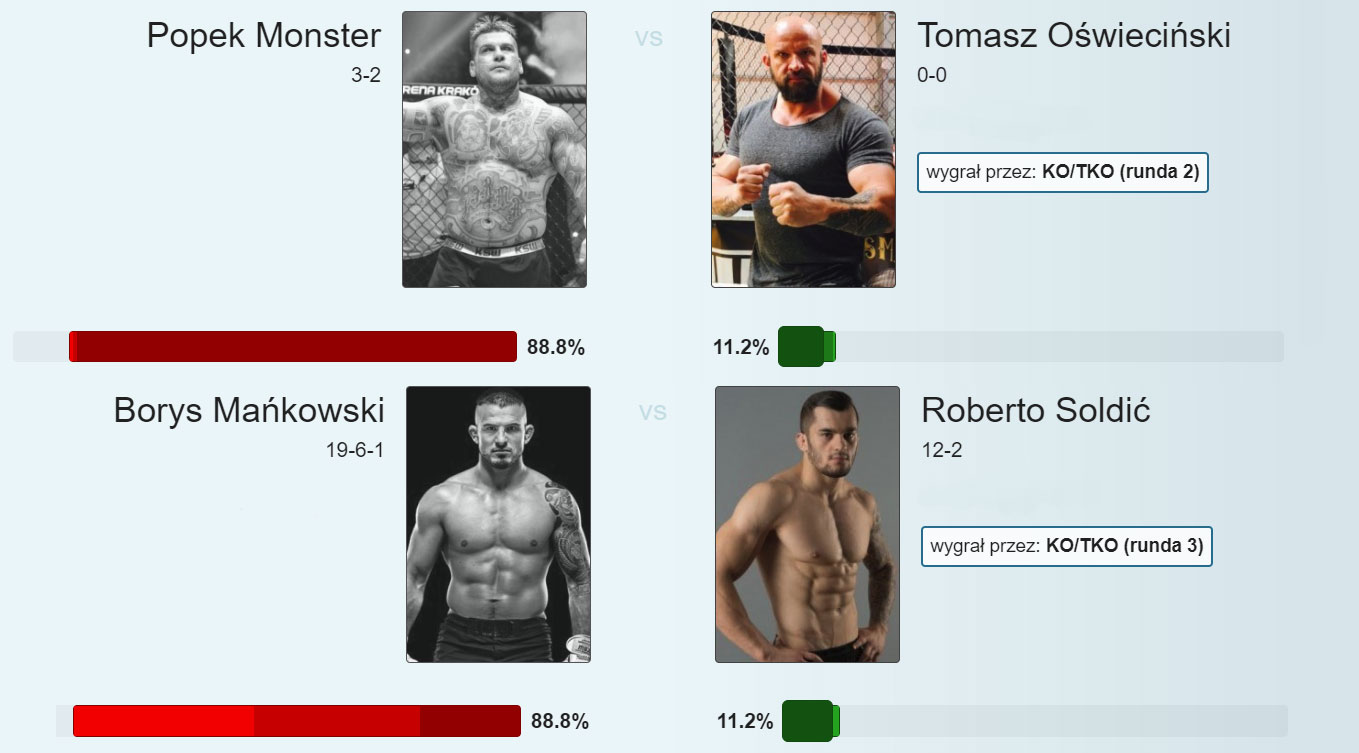The width and height of the screenshot is (1359, 753).
Task: Click the vs label between Popek and Oświeciński
Action: coord(649,38)
